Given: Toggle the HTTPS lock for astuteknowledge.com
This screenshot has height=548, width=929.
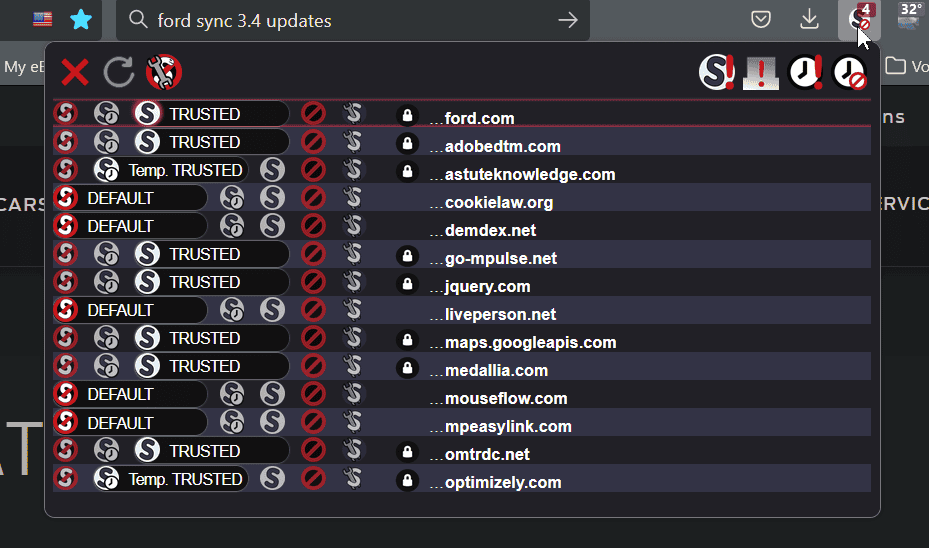Looking at the screenshot, I should click(407, 171).
